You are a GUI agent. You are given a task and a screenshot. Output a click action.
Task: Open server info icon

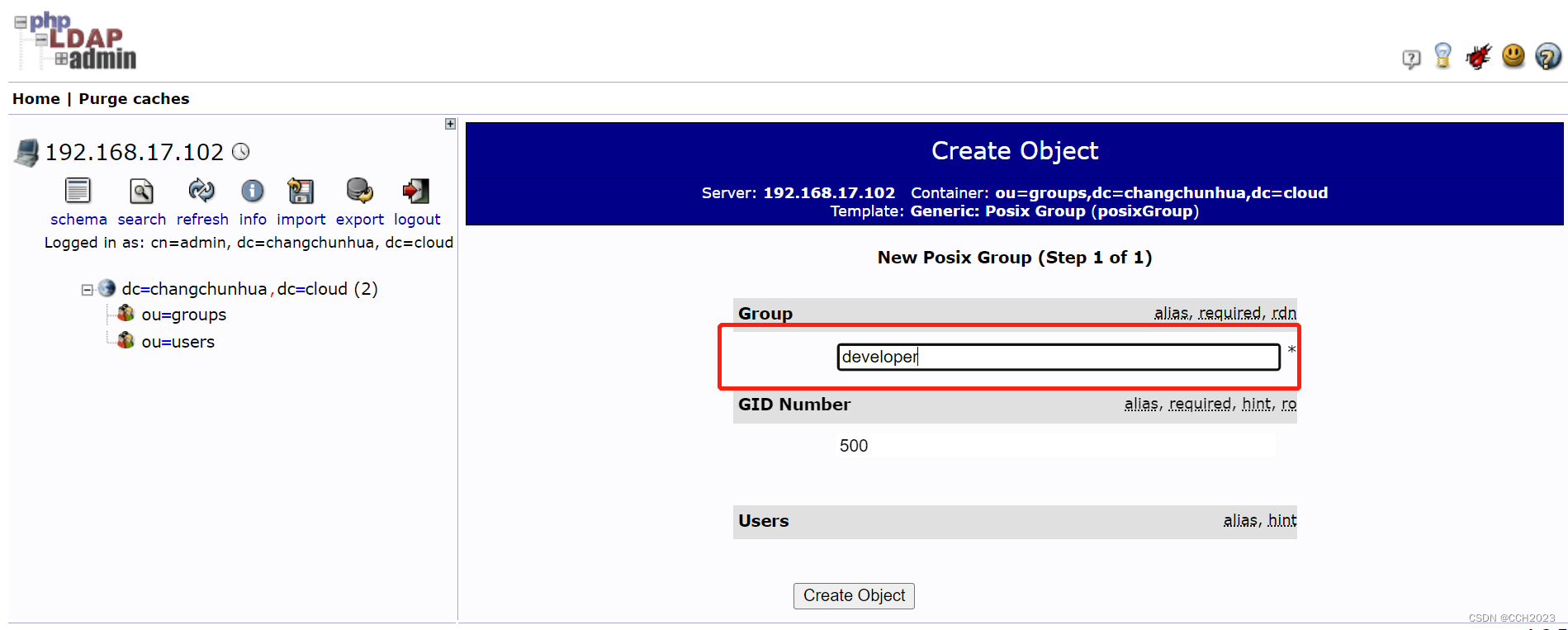click(x=252, y=192)
